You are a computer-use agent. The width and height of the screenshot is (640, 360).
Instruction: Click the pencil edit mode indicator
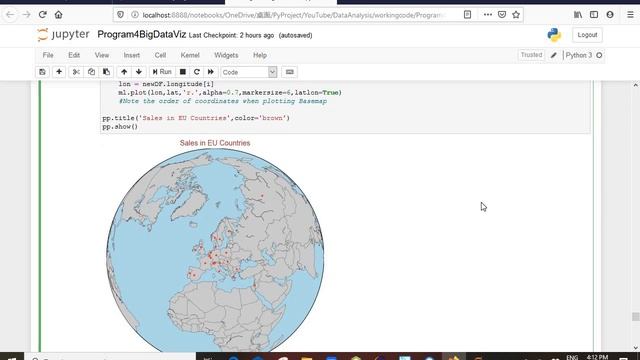(x=553, y=55)
